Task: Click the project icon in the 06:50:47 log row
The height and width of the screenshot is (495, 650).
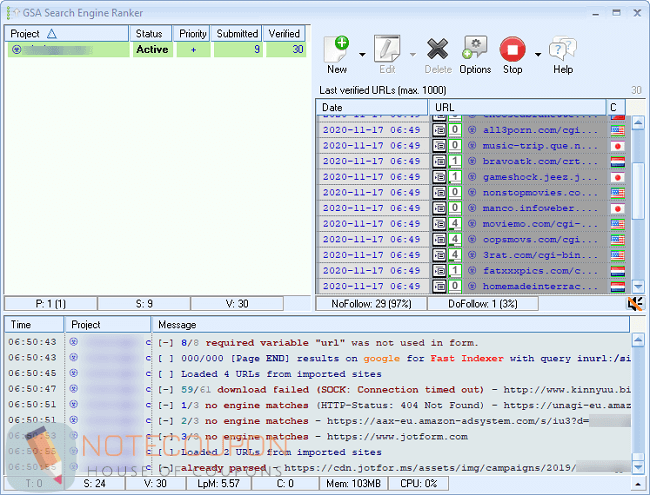Action: click(x=74, y=388)
